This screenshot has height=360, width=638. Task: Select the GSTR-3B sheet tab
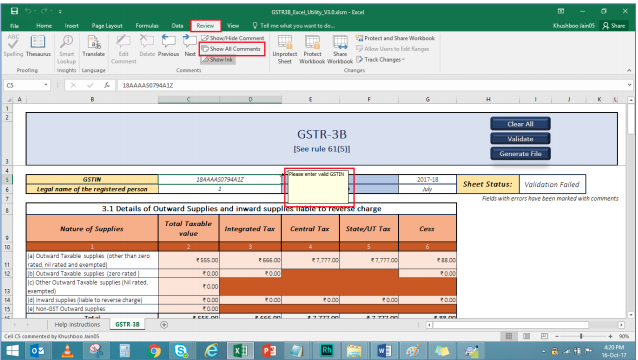tap(127, 325)
